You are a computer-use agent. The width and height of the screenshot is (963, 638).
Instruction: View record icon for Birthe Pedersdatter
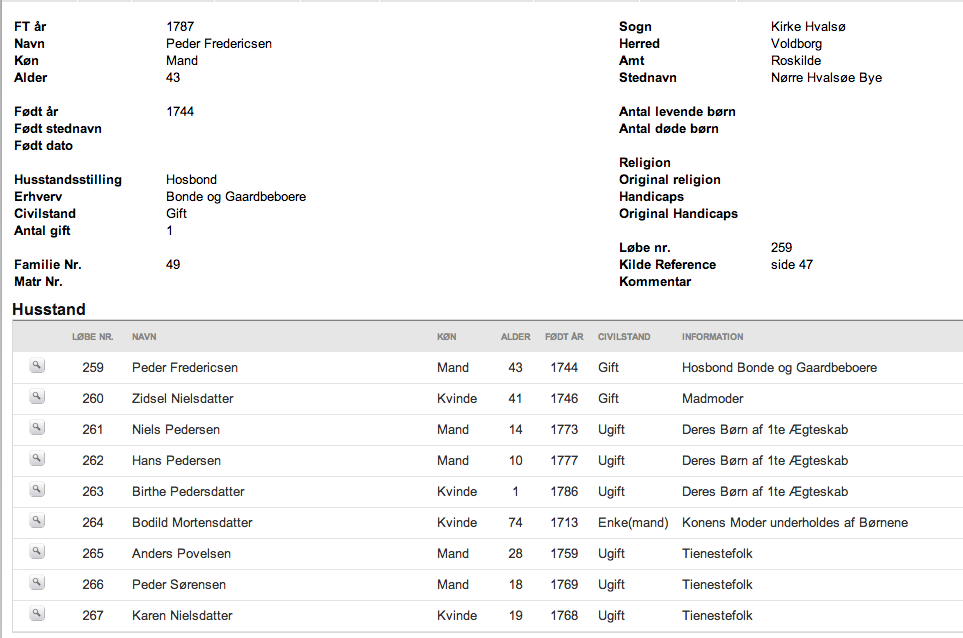(x=37, y=489)
